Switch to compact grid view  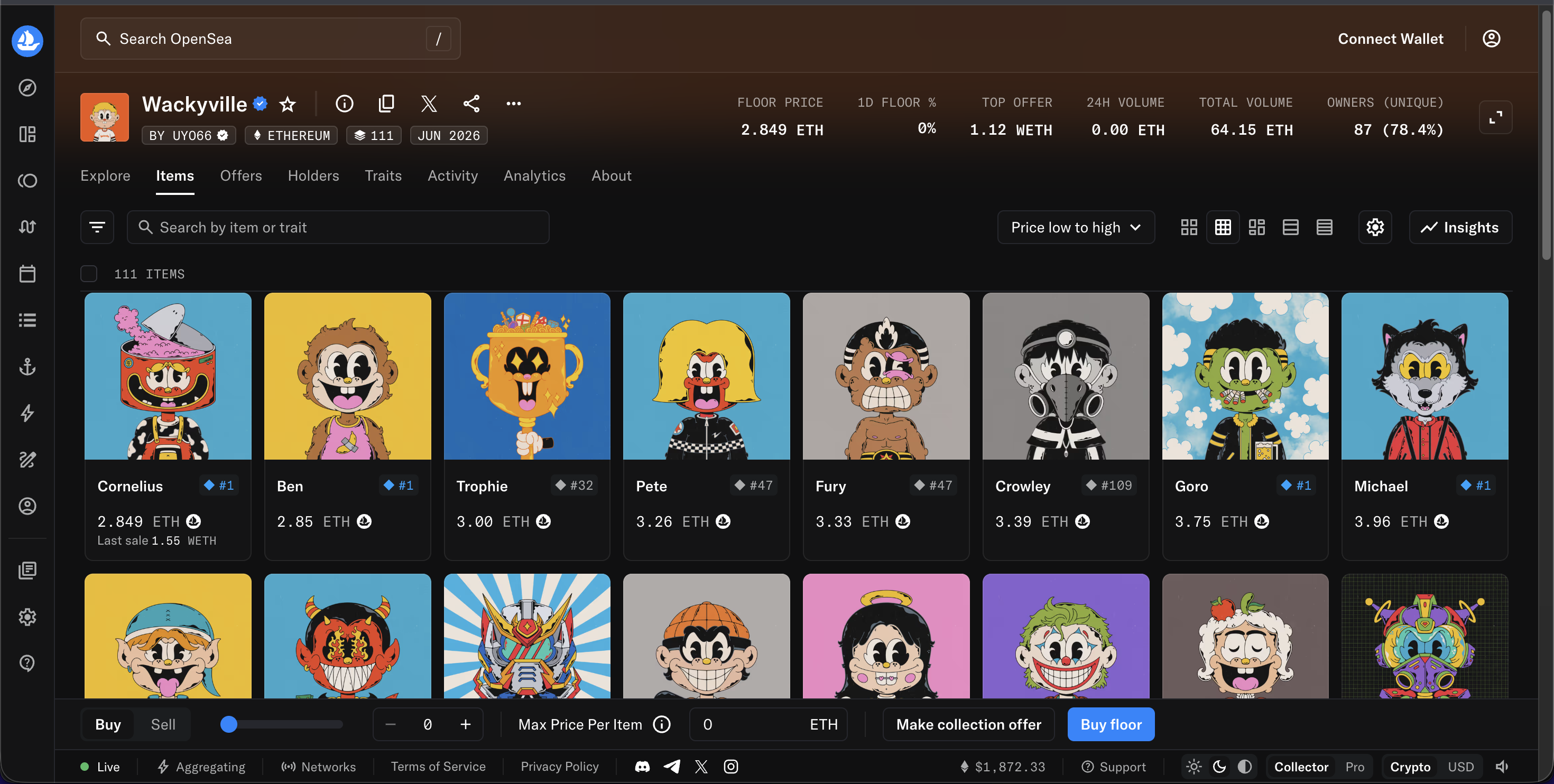1223,227
